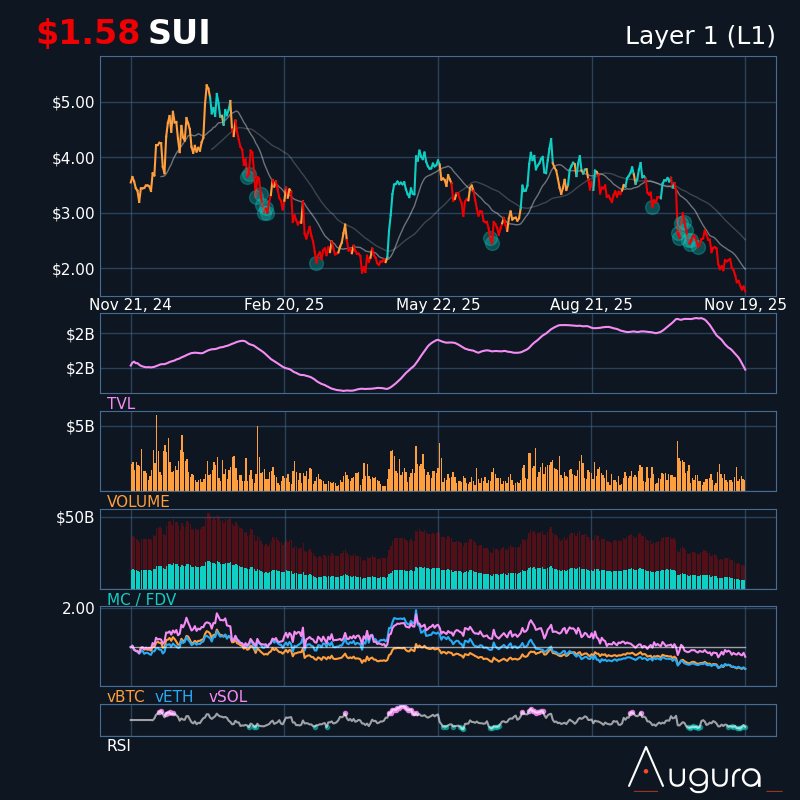Click the Layer 1 (L1) category label
The height and width of the screenshot is (800, 800).
click(x=700, y=36)
